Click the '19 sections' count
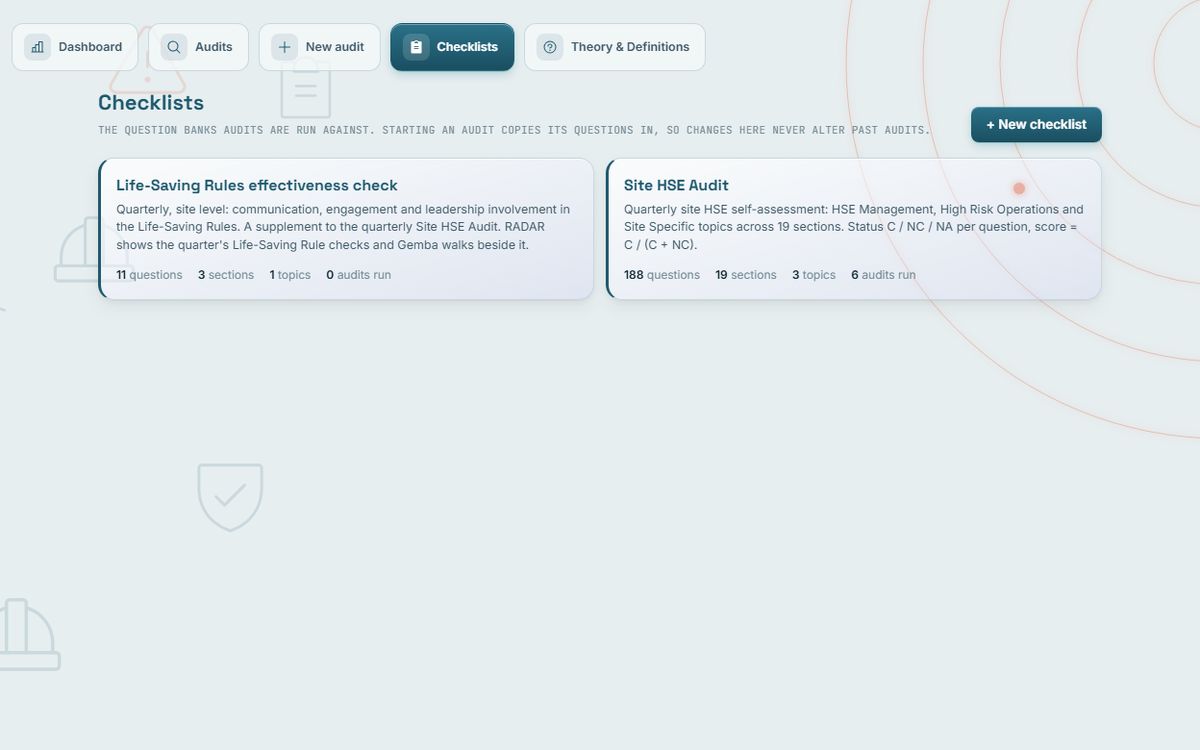1200x750 pixels. pyautogui.click(x=746, y=275)
